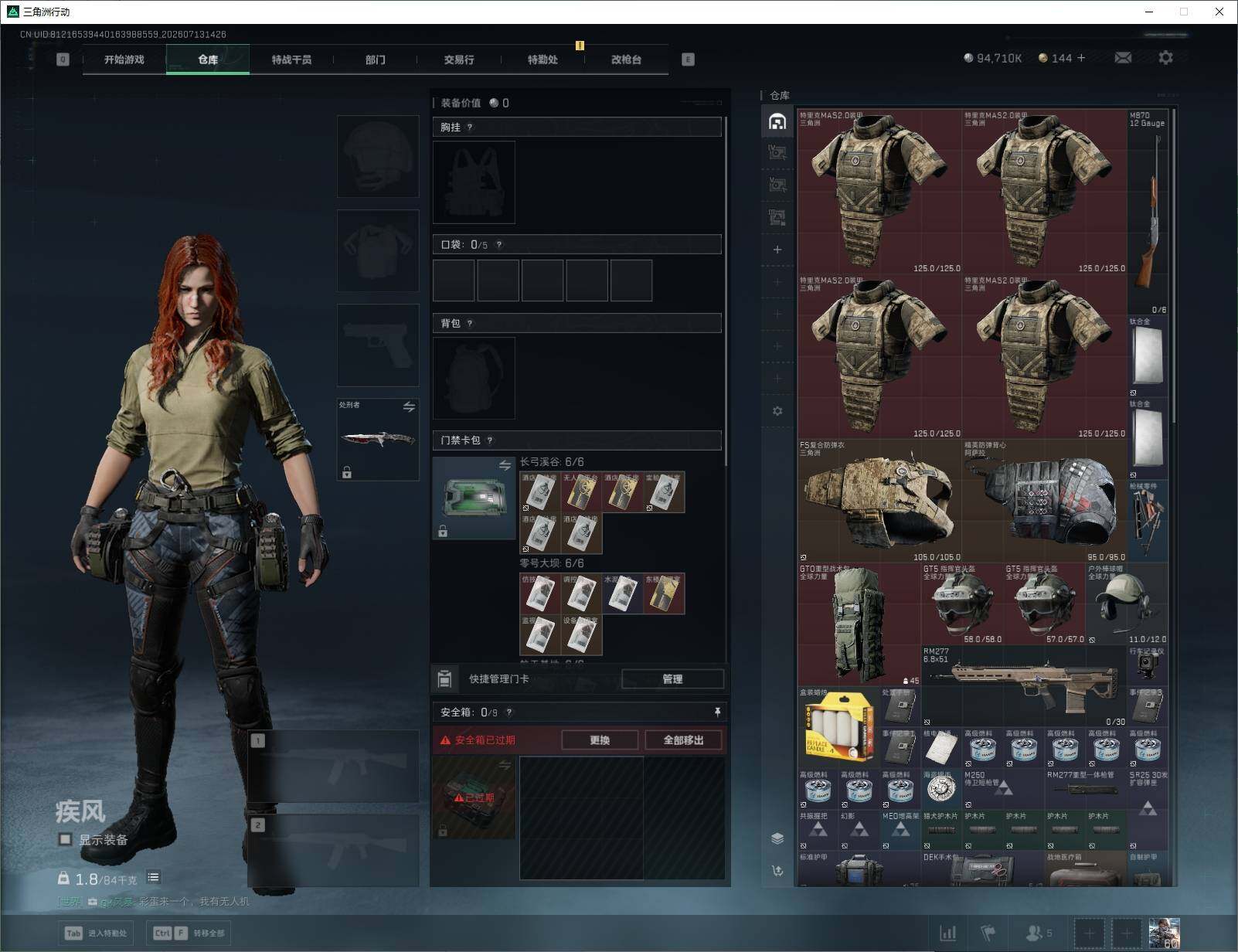Open the 特战干员 tab
This screenshot has height=952, width=1238.
tap(291, 59)
